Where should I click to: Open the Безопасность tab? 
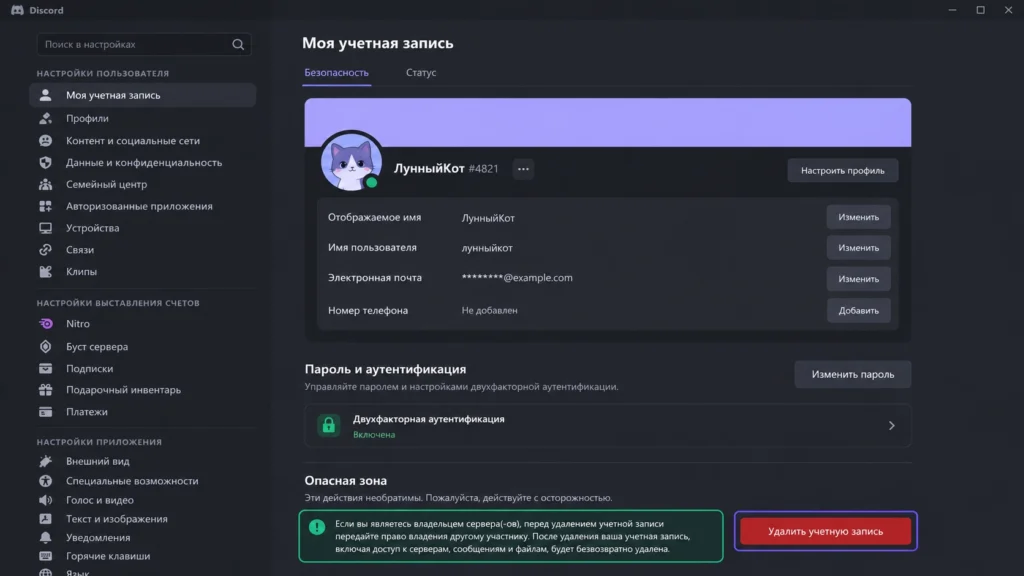pyautogui.click(x=336, y=72)
